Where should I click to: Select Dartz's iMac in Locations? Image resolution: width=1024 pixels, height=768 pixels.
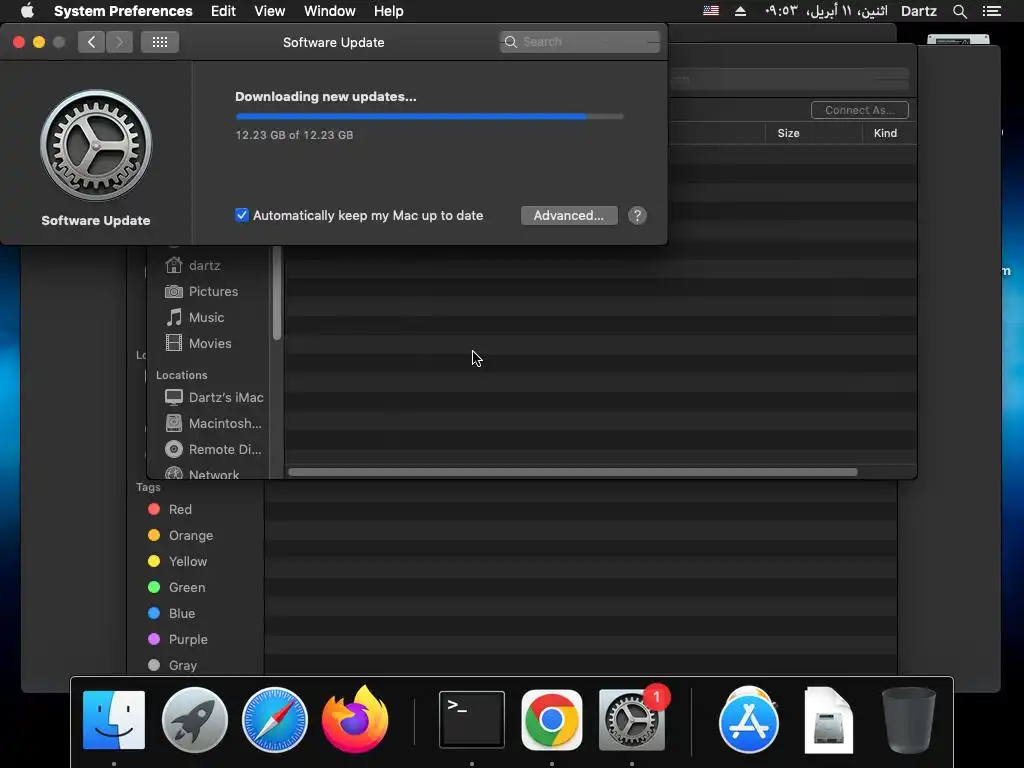point(225,397)
